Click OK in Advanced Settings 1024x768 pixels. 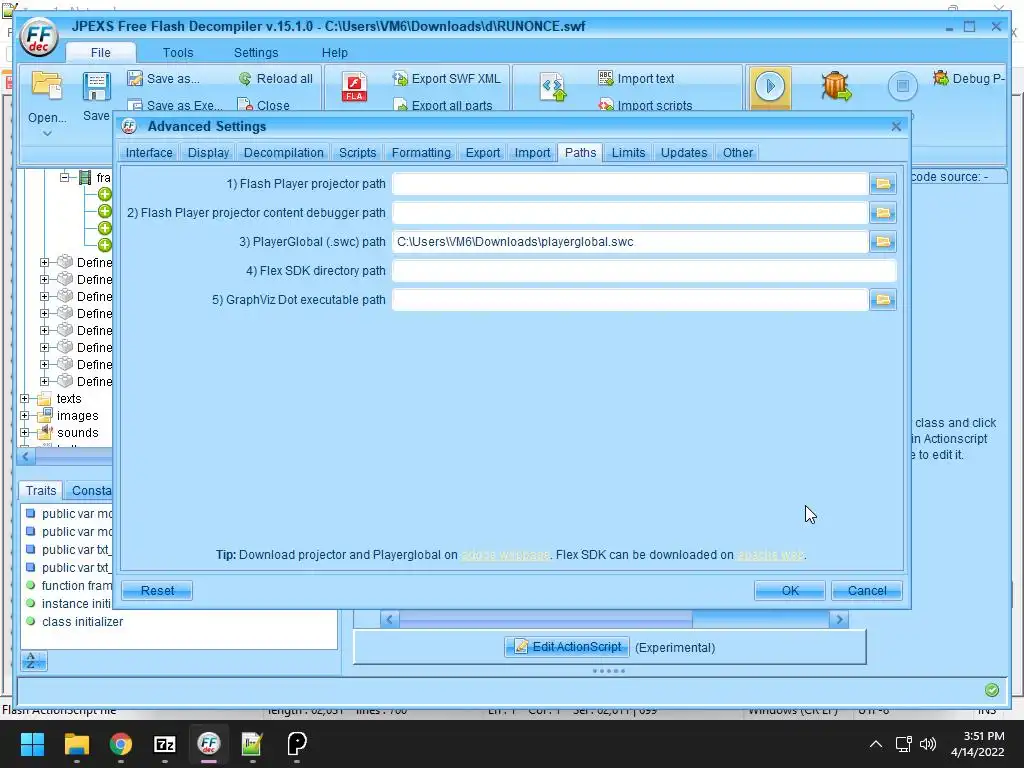790,590
